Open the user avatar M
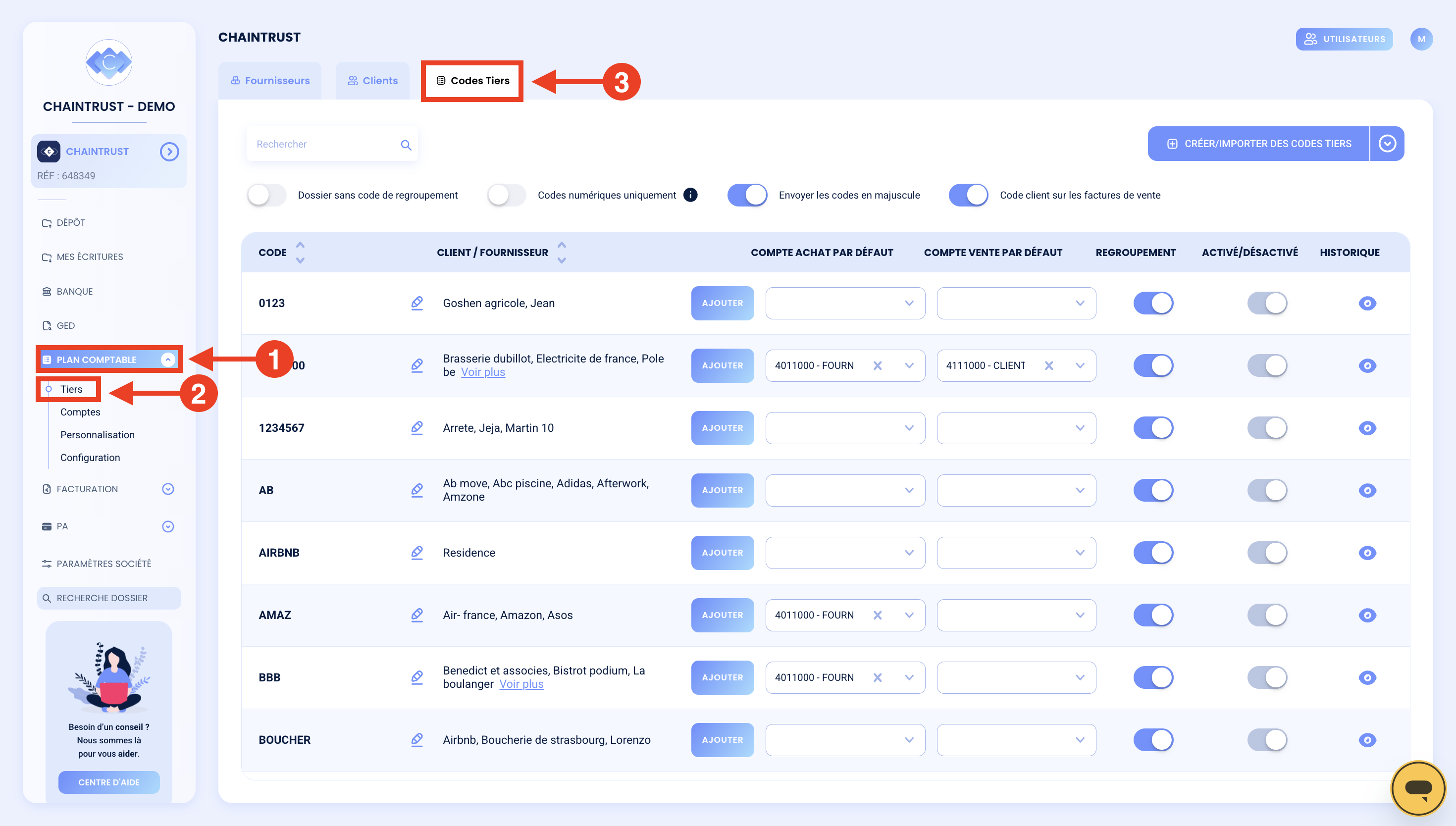Image resolution: width=1456 pixels, height=826 pixels. point(1421,39)
